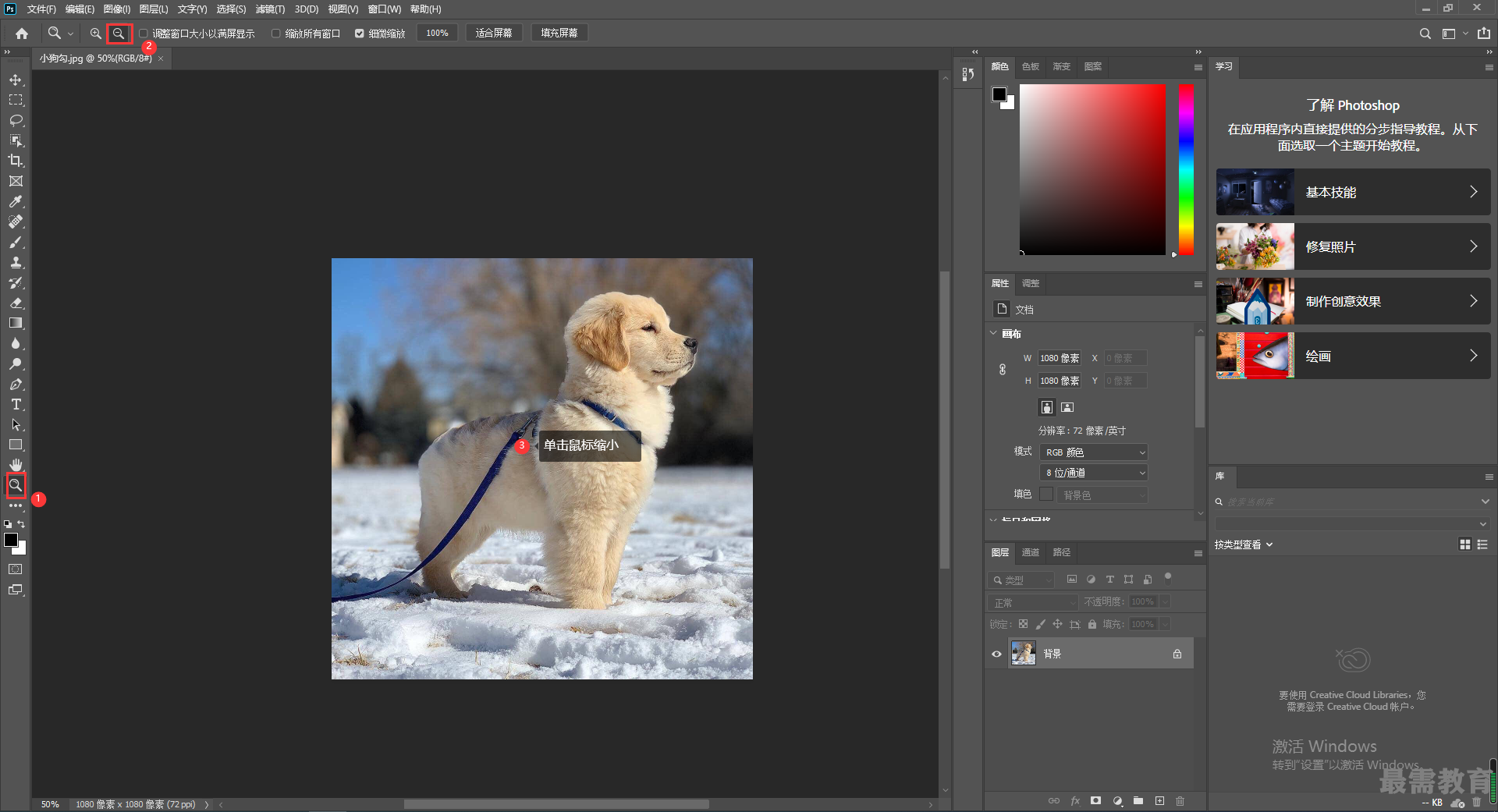The image size is (1498, 812).
Task: Click canvas width W input field
Action: (x=1060, y=358)
